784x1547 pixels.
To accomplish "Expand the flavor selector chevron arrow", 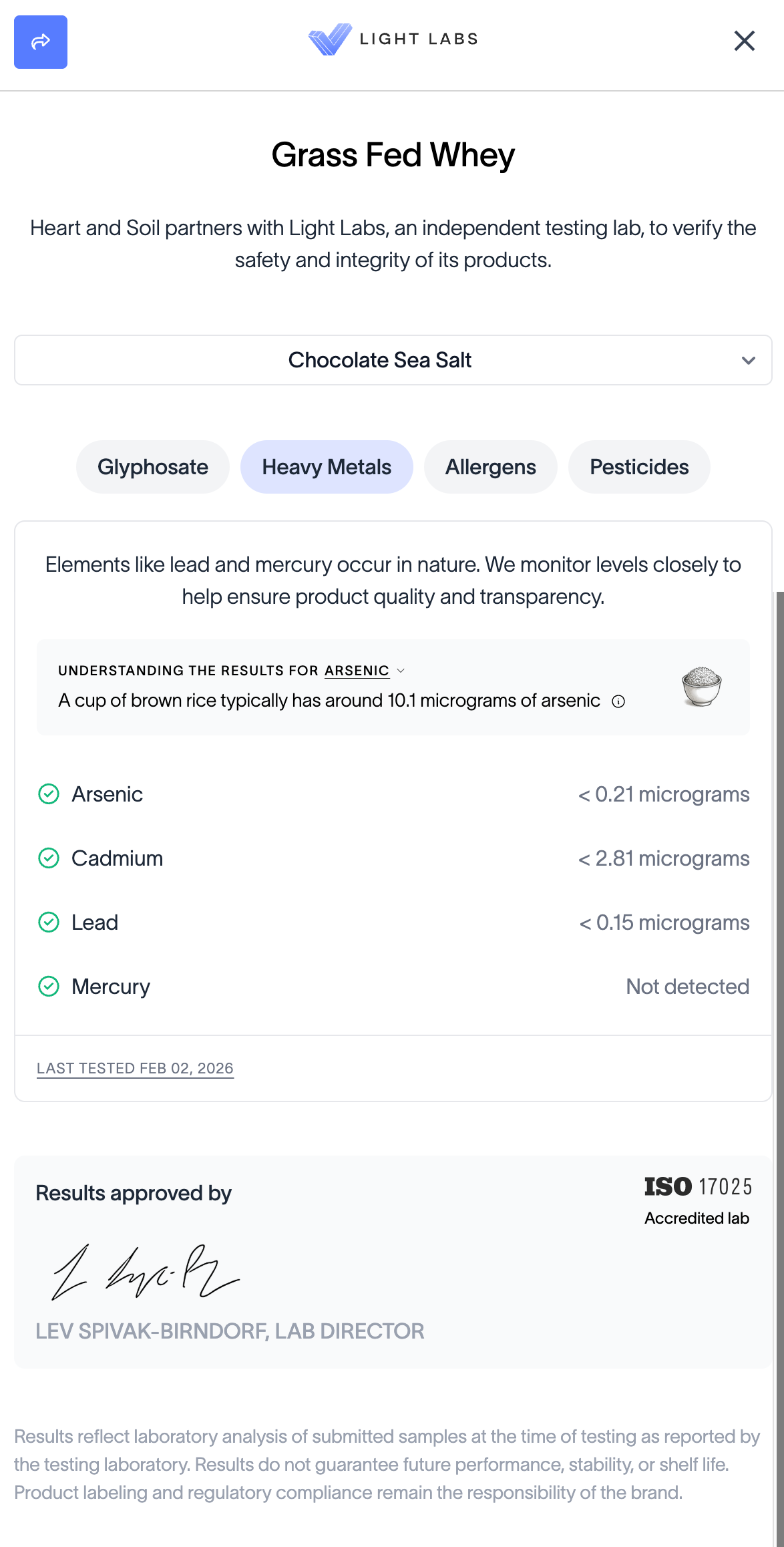I will (749, 361).
